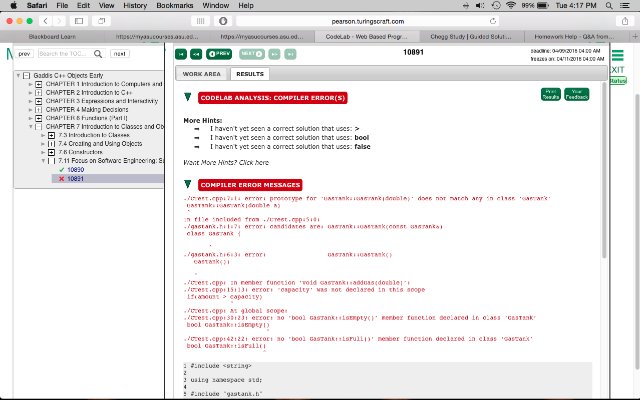Select 7.4 Creating and Using Objects
Image resolution: width=640 pixels, height=400 pixels.
point(100,144)
